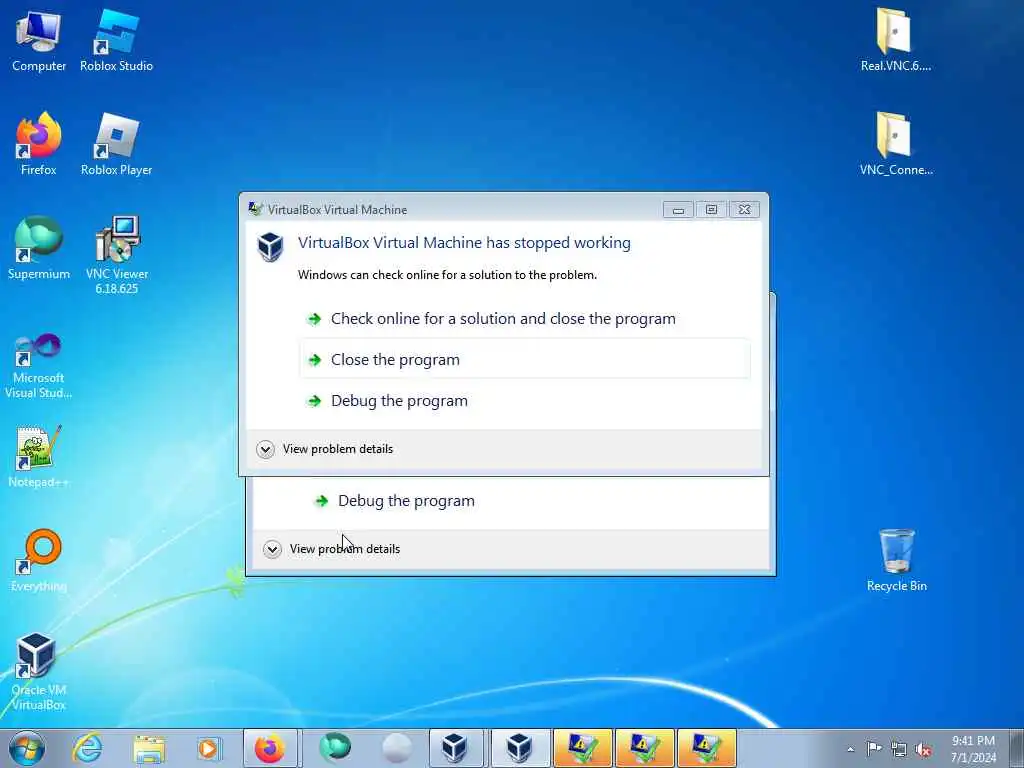The height and width of the screenshot is (768, 1024).
Task: Select the Recycle Bin icon
Action: click(x=896, y=560)
